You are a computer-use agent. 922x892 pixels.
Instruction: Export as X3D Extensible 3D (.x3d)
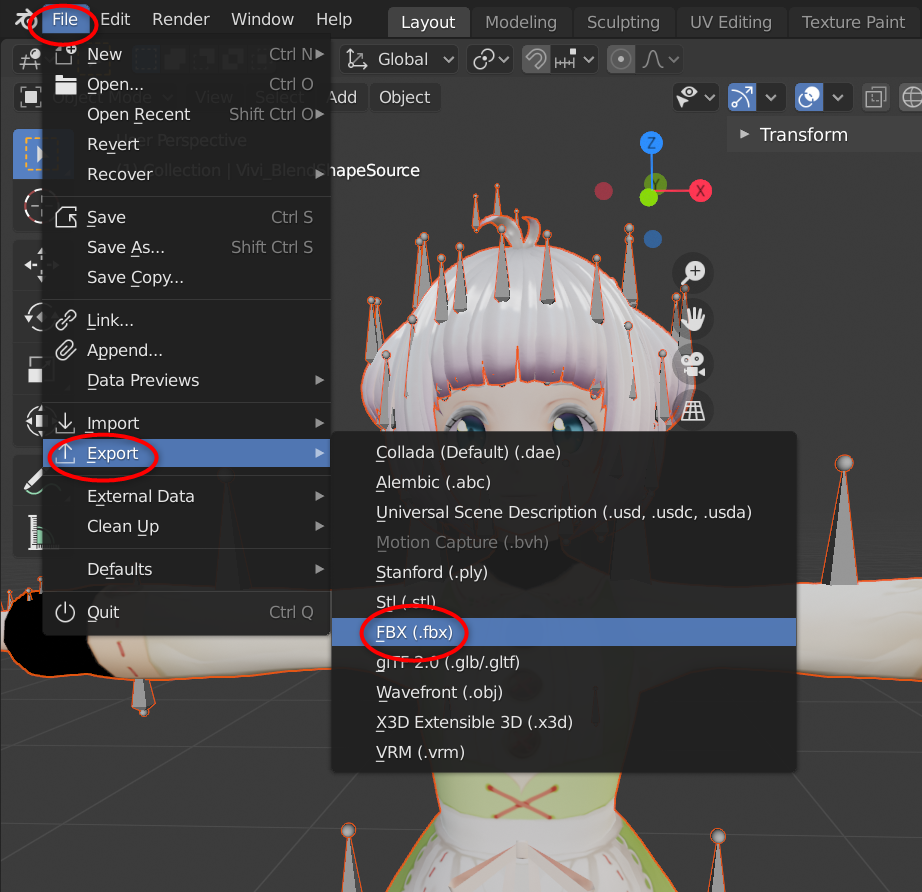[564, 721]
